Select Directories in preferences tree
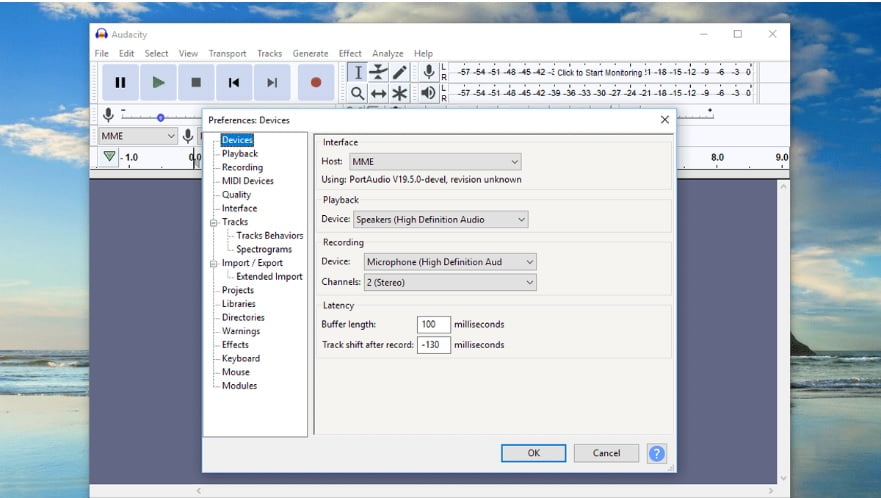Viewport: 881px width, 498px height. (243, 318)
